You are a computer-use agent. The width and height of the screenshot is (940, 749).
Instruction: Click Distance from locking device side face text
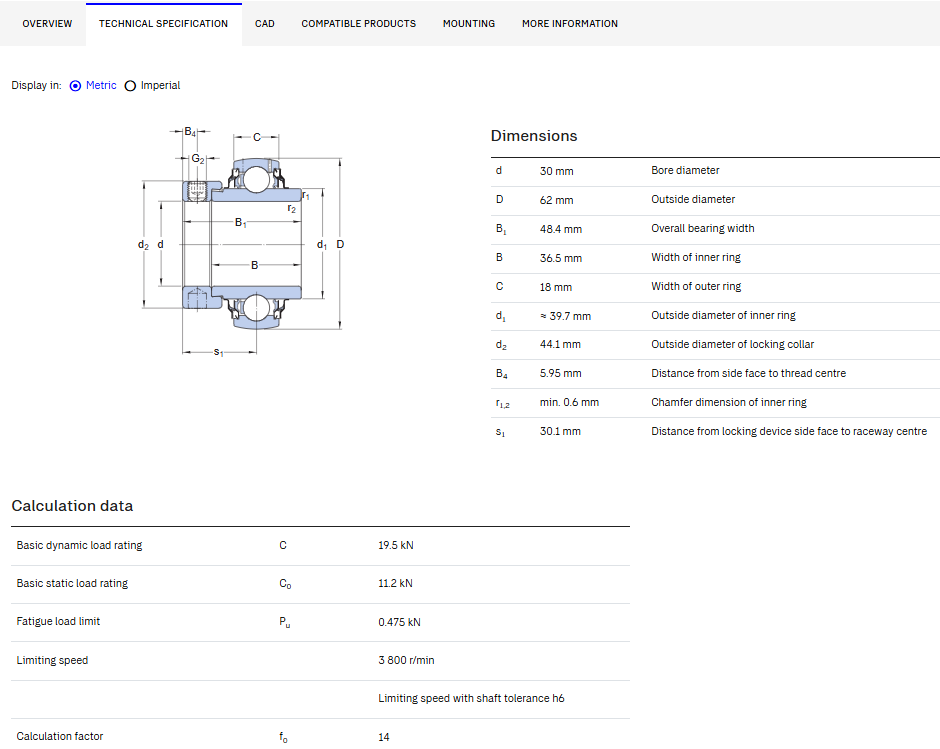[789, 431]
